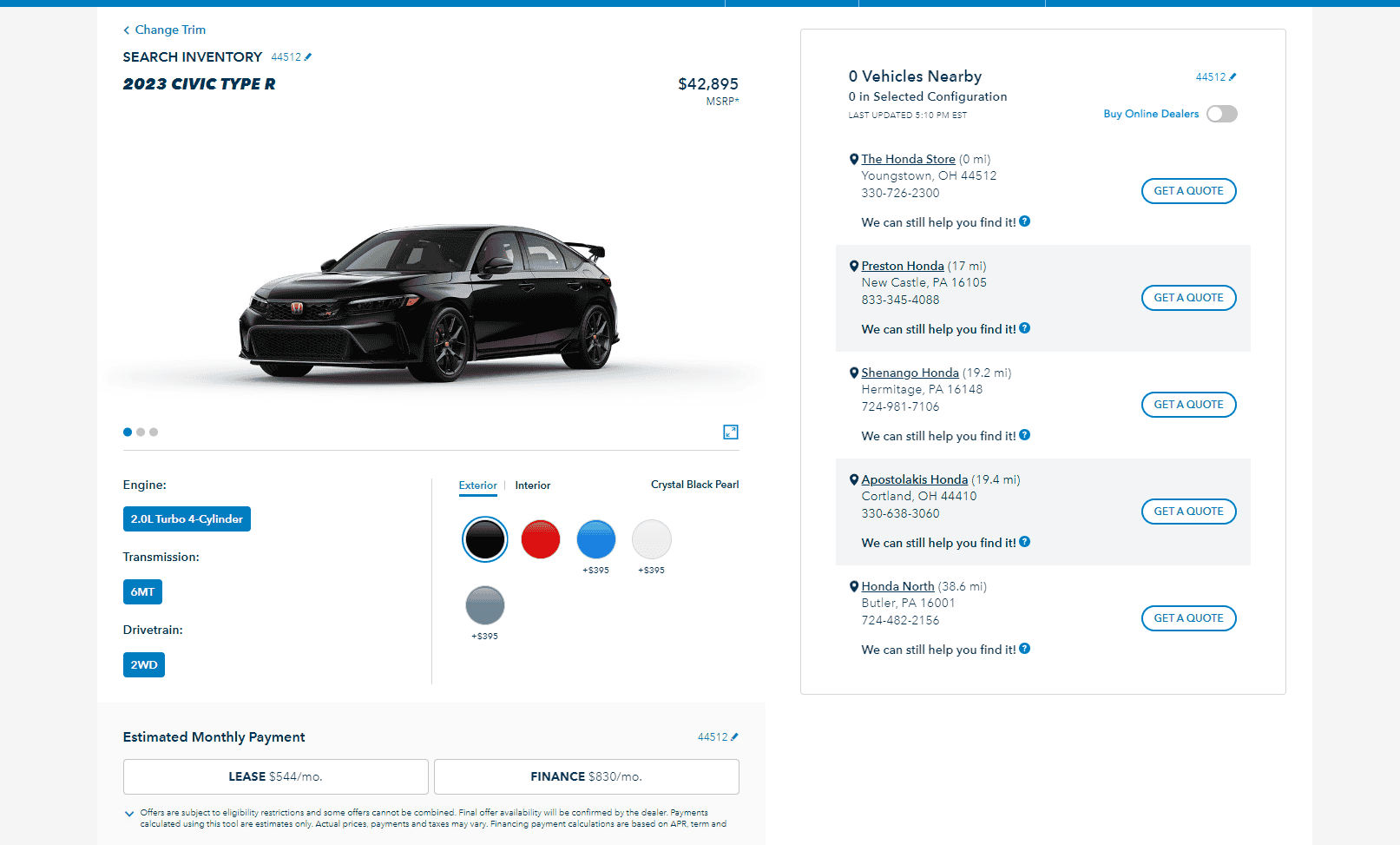Screen dimensions: 1400x845
Task: Open the fullscreen view of the car image
Action: pyautogui.click(x=730, y=432)
